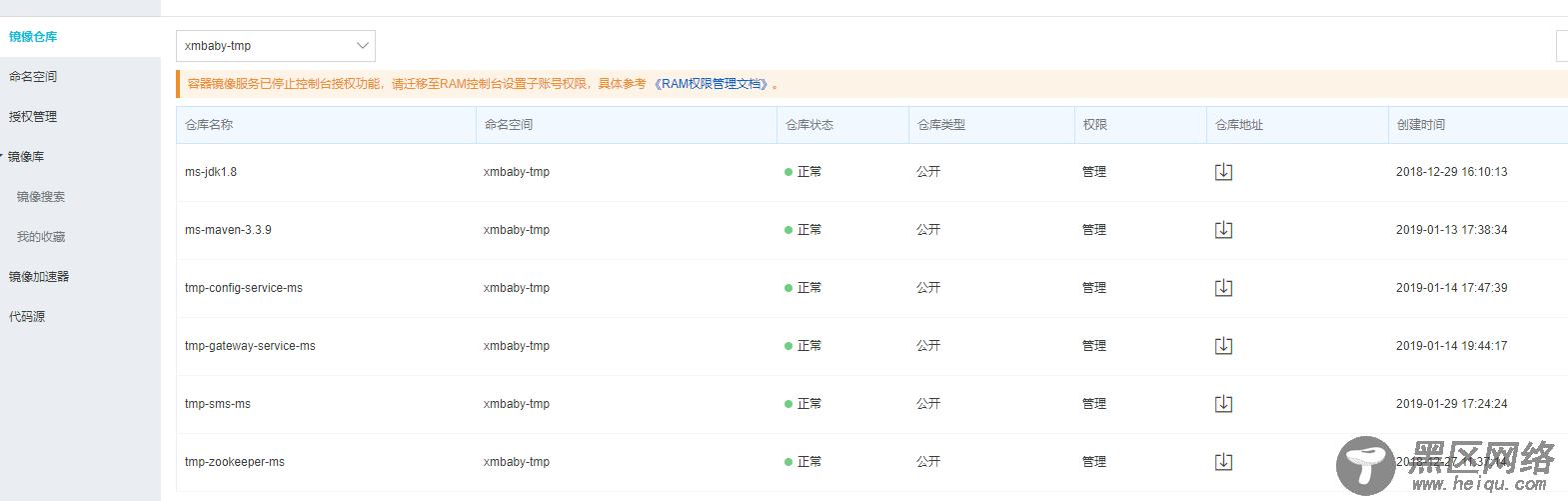Viewport: 1568px width, 501px height.
Task: Open repository address icon for tmp-config-service-ms
Action: click(1223, 288)
